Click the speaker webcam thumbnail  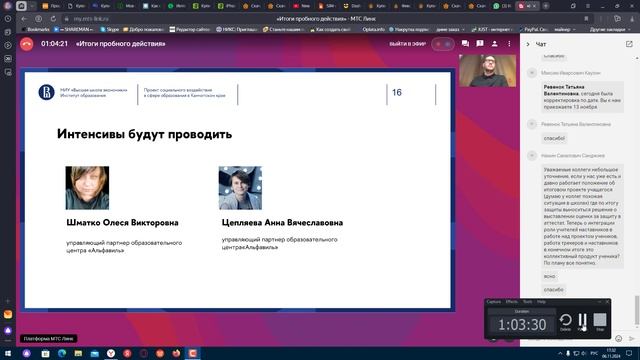[487, 70]
